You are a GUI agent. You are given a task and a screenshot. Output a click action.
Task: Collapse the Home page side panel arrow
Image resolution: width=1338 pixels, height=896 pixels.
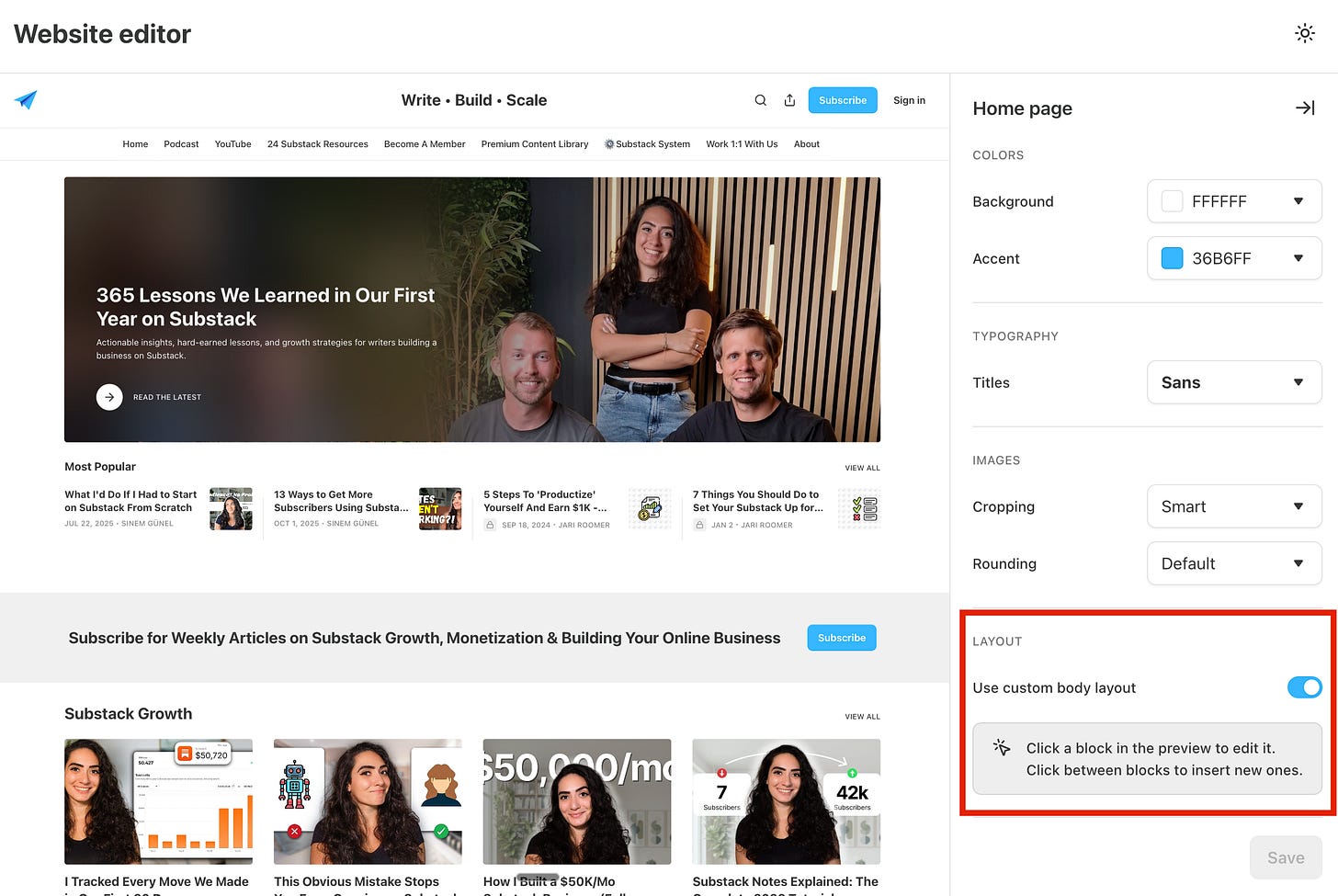tap(1305, 108)
